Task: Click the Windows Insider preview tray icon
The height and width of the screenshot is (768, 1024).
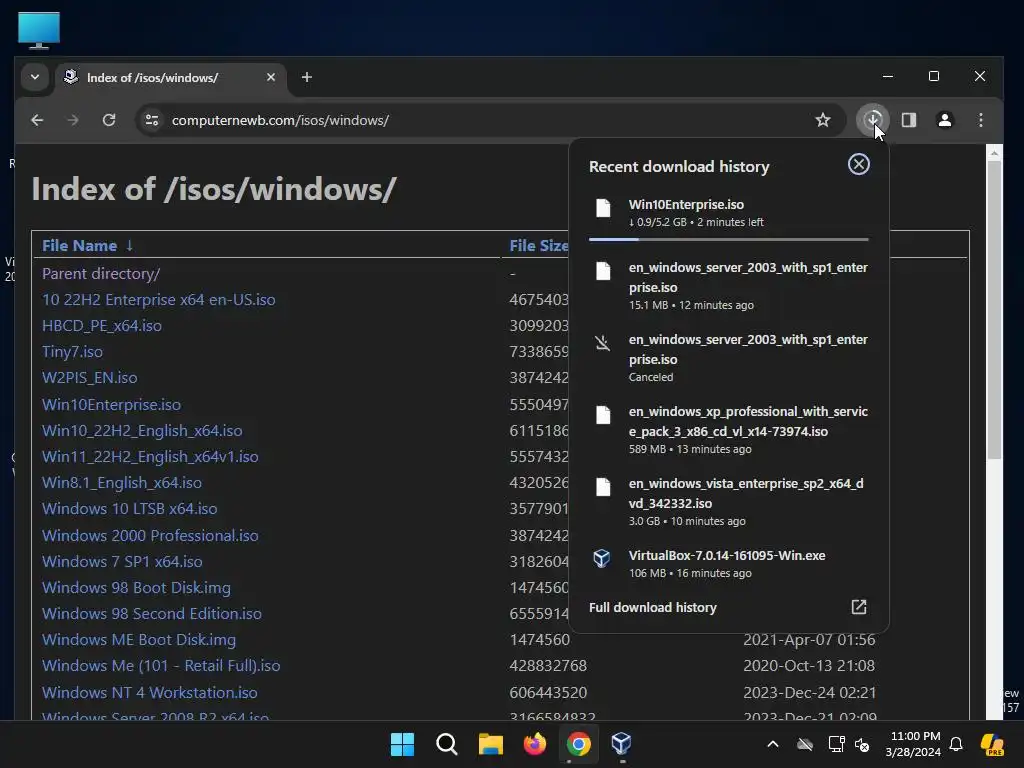Action: pyautogui.click(x=992, y=744)
